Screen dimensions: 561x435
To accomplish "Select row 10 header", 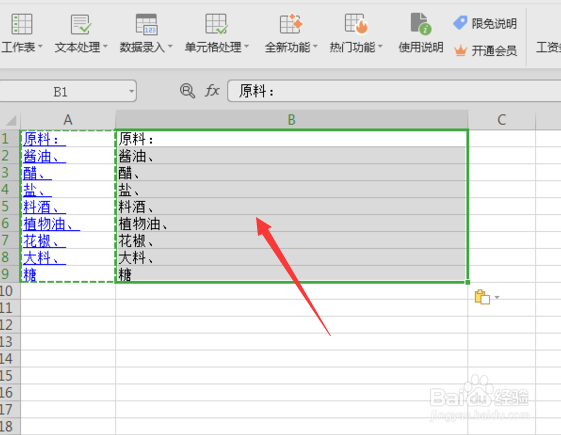I will 10,291.
